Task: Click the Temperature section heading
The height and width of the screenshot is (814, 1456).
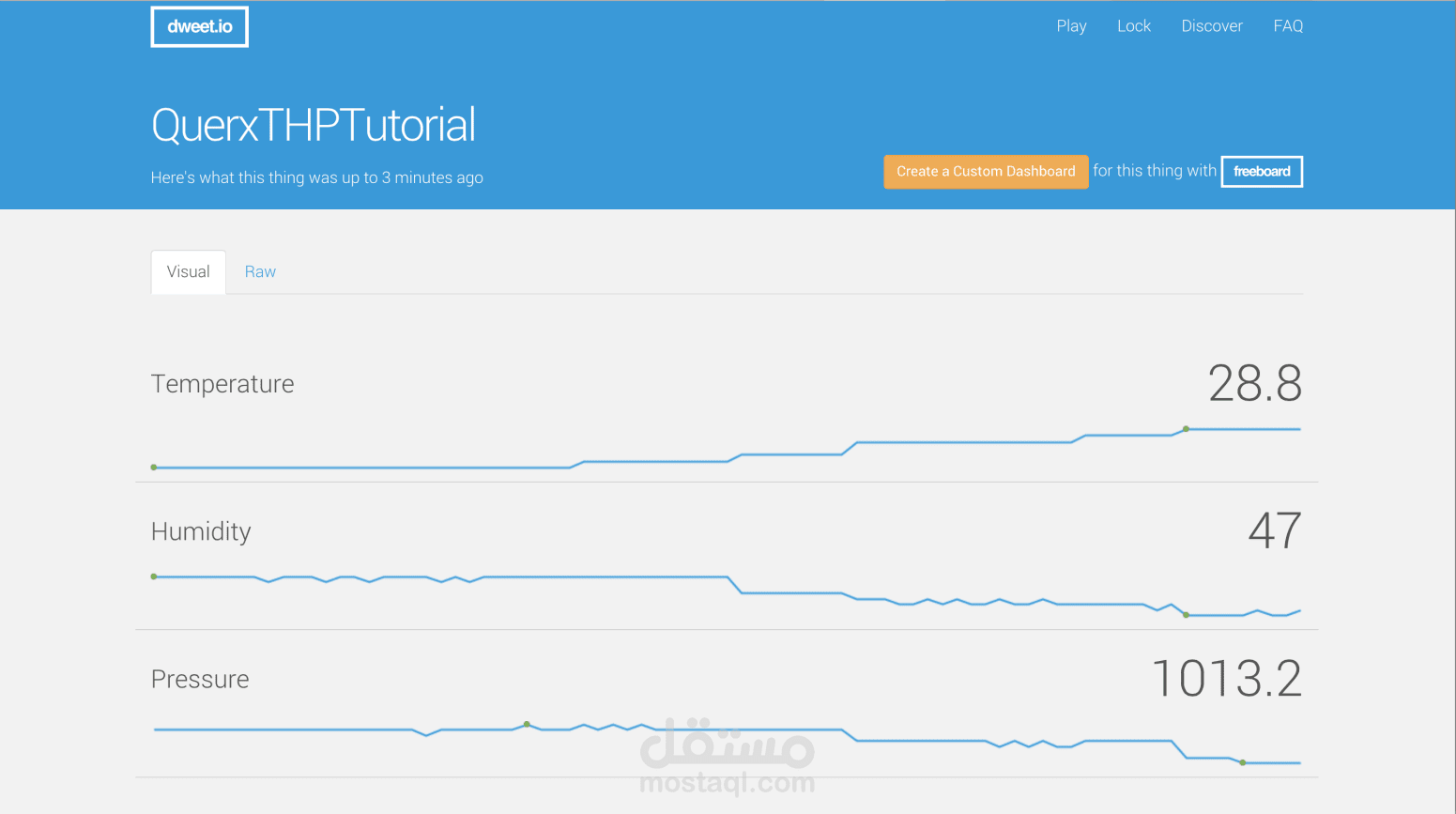Action: tap(222, 383)
